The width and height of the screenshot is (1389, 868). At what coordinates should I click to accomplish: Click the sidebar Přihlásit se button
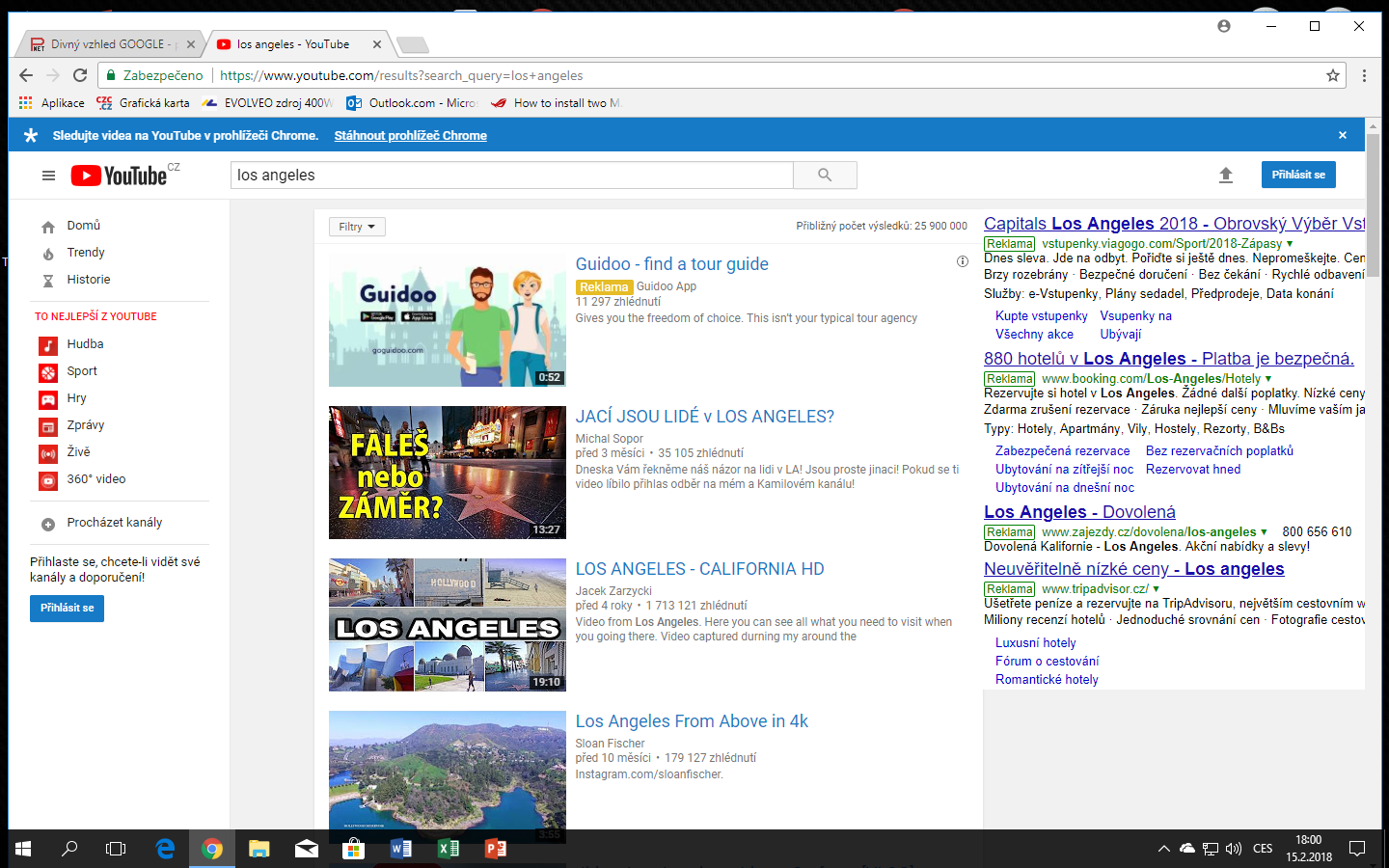click(68, 609)
